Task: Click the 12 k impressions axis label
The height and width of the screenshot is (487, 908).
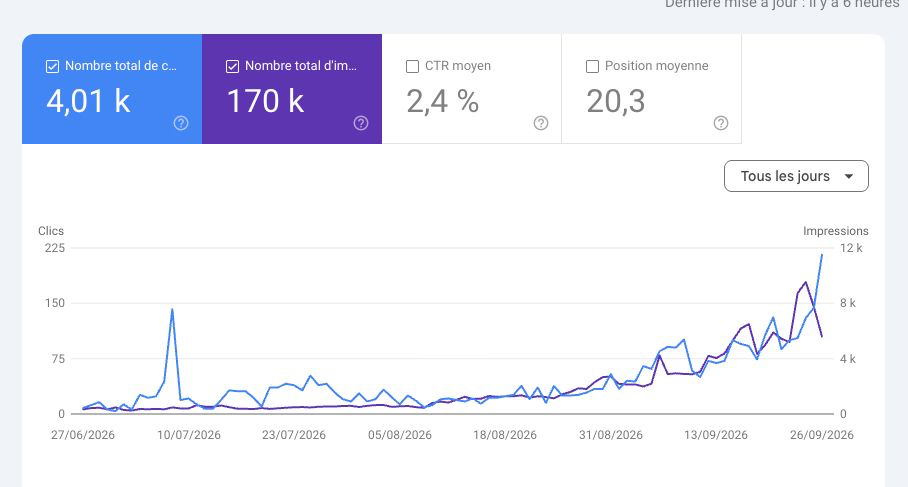Action: tap(851, 248)
